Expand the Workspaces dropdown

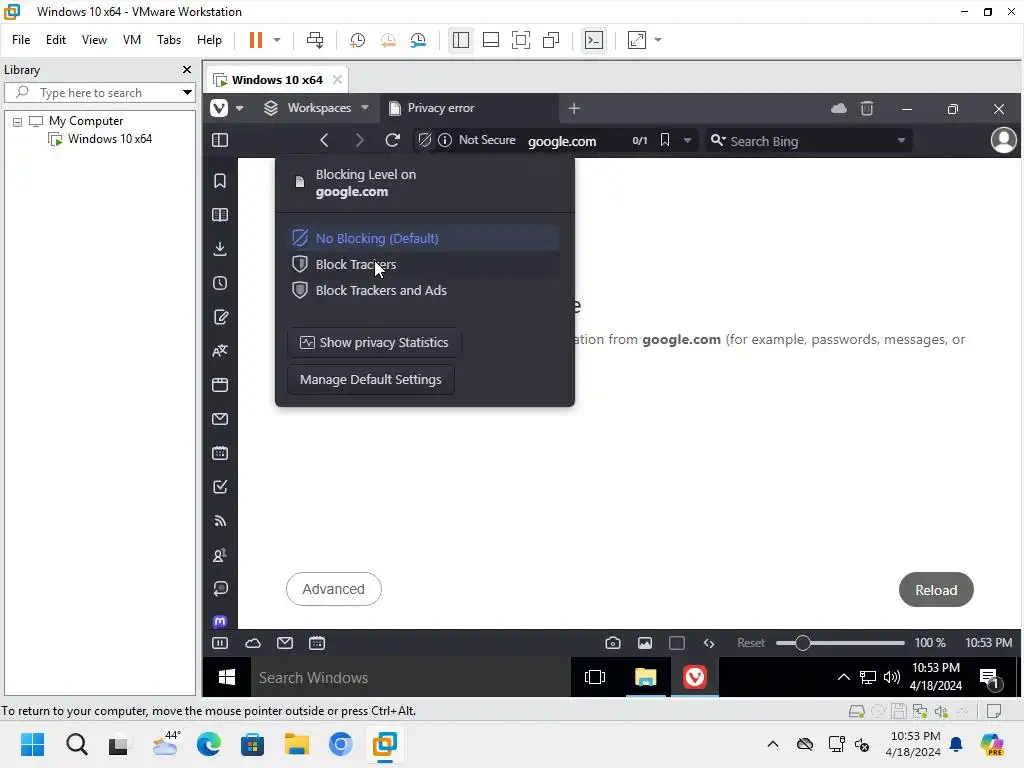(x=365, y=108)
